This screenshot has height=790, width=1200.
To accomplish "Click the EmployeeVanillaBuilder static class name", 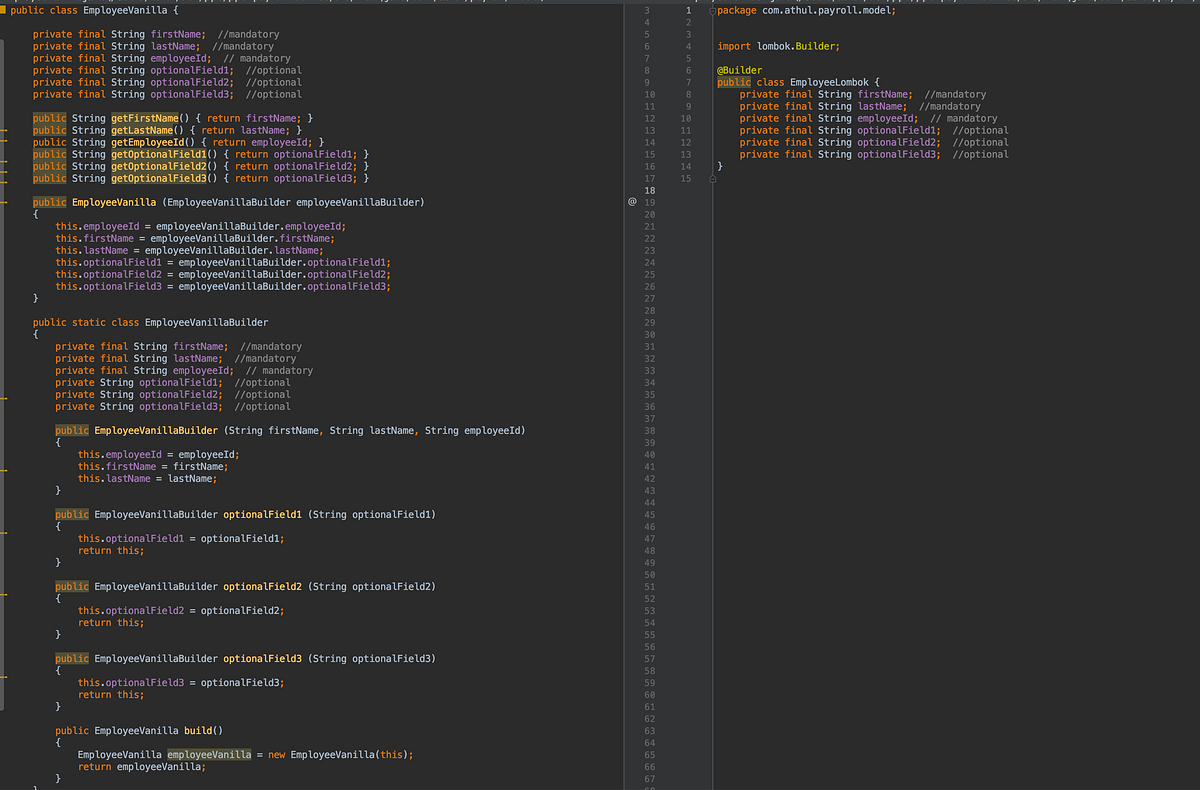I will point(206,322).
